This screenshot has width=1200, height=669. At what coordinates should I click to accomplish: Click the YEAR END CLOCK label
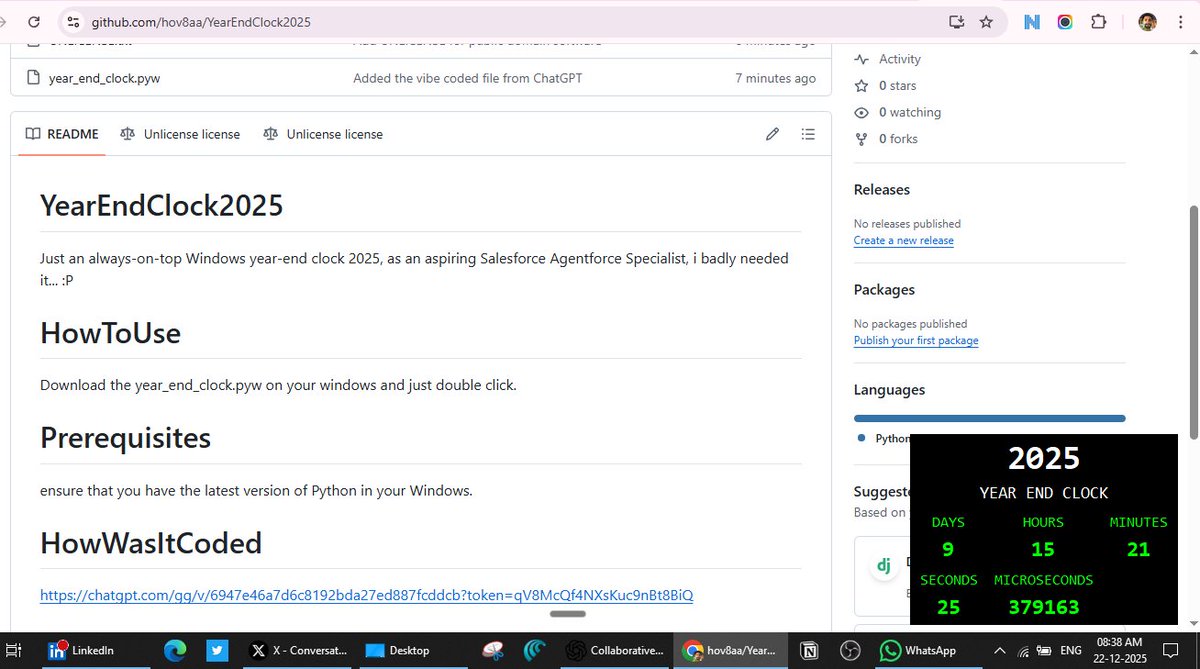pyautogui.click(x=1044, y=493)
